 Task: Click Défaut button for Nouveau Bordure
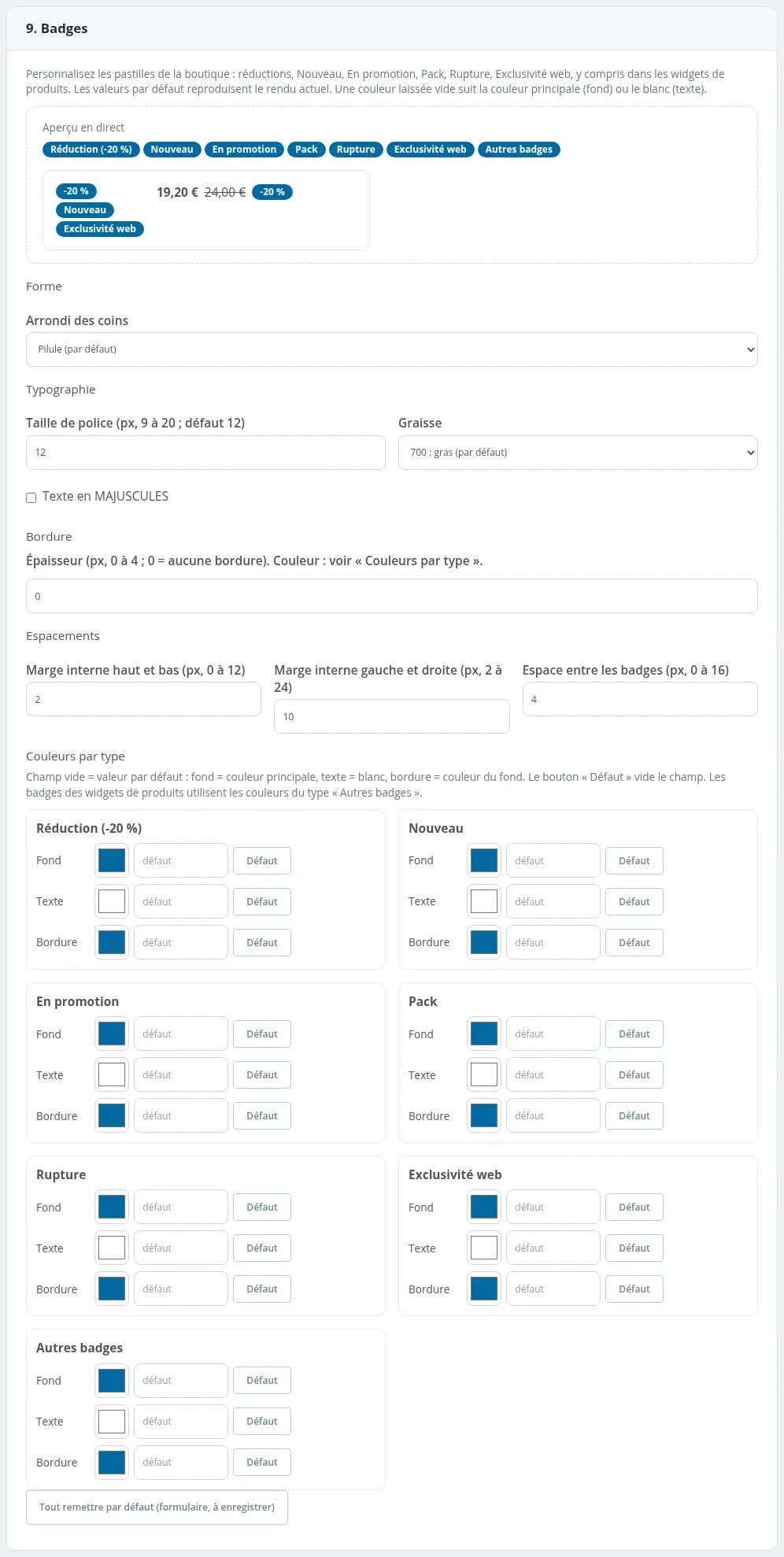(x=634, y=942)
